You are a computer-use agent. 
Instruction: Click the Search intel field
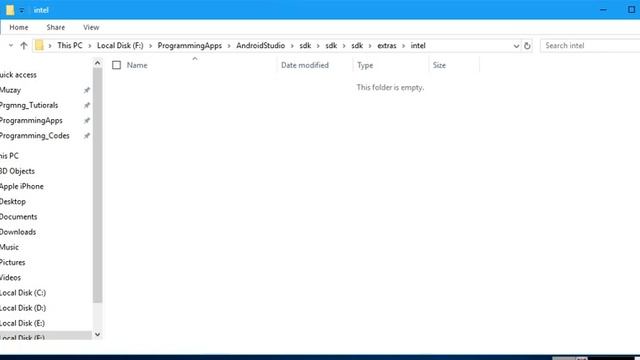pos(590,46)
